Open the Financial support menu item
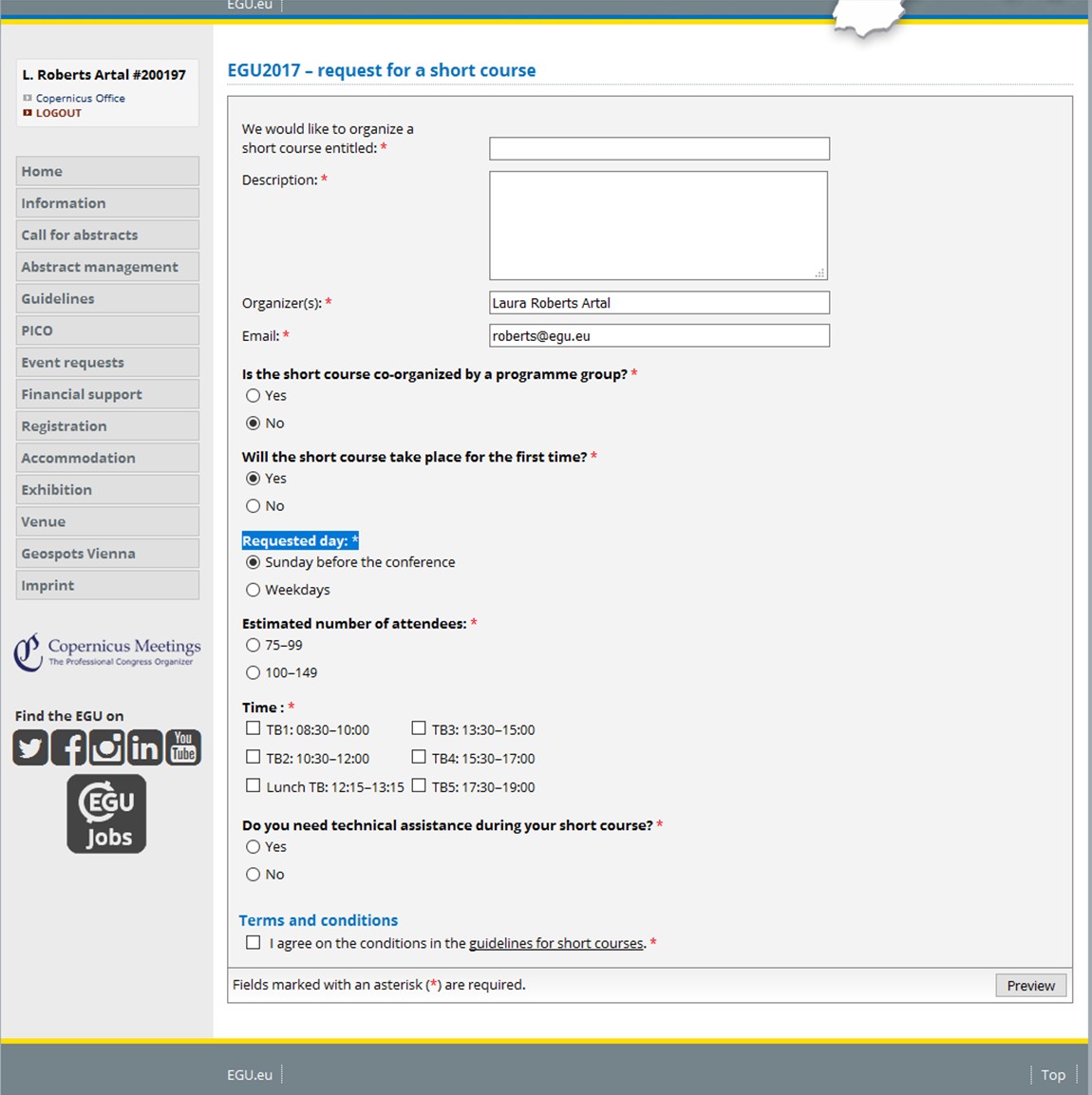The height and width of the screenshot is (1095, 1092). click(x=107, y=394)
